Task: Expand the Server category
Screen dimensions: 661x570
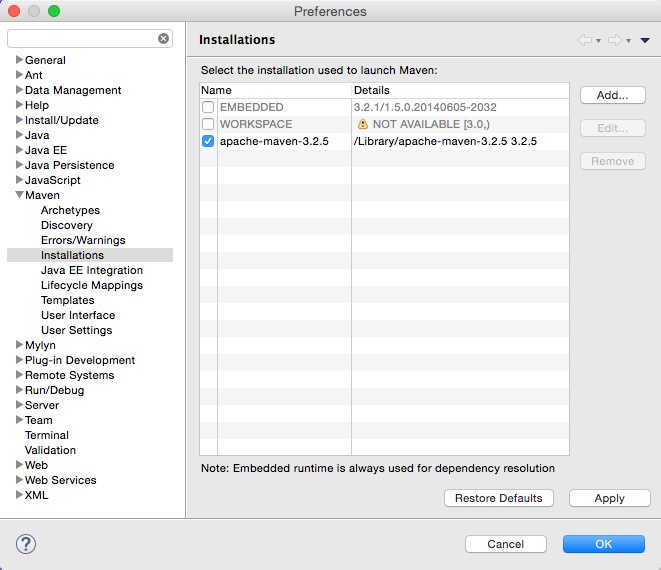Action: [19, 405]
